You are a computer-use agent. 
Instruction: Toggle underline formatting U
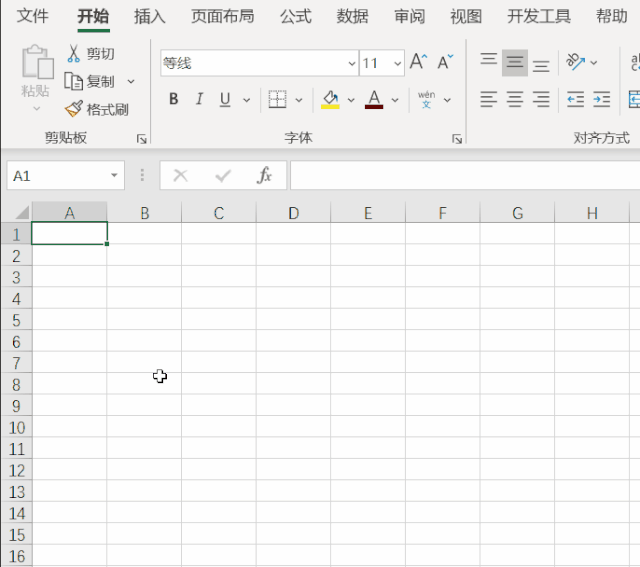225,99
